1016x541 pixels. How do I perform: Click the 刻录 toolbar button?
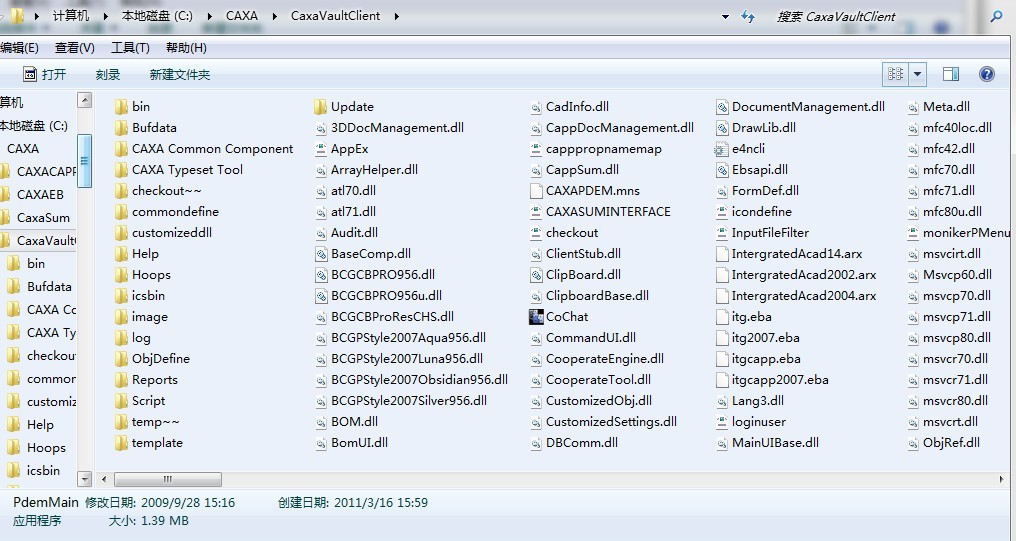(x=108, y=75)
